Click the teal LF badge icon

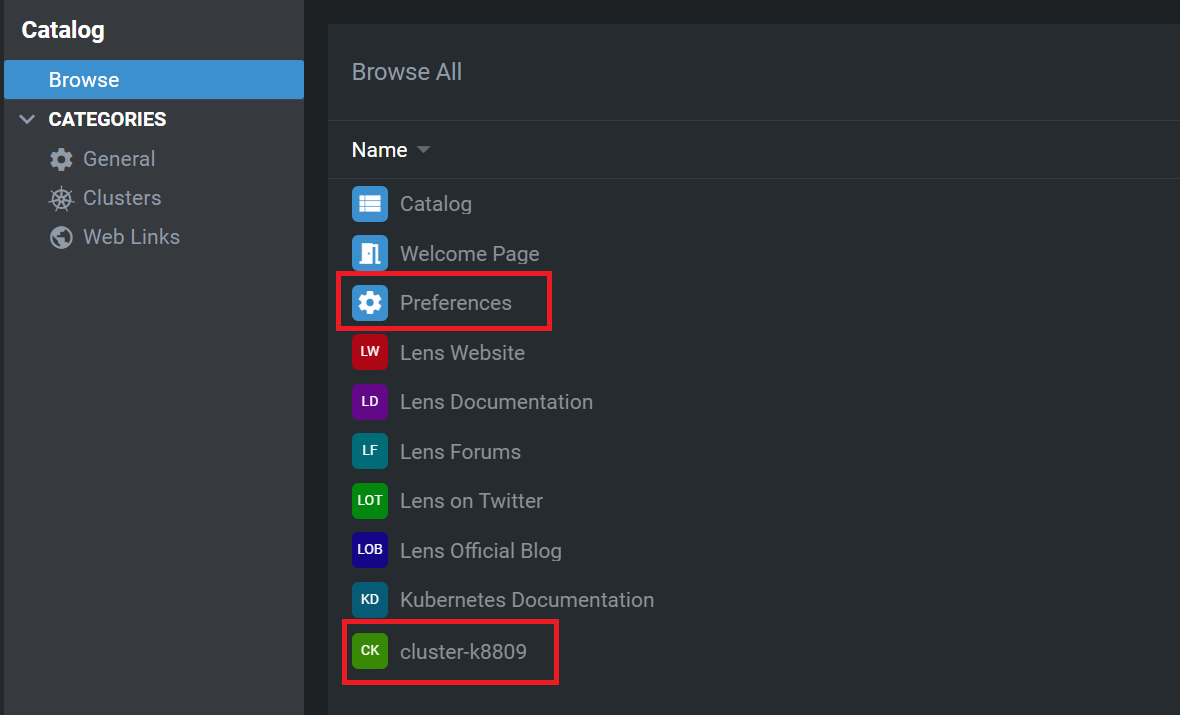(x=370, y=452)
